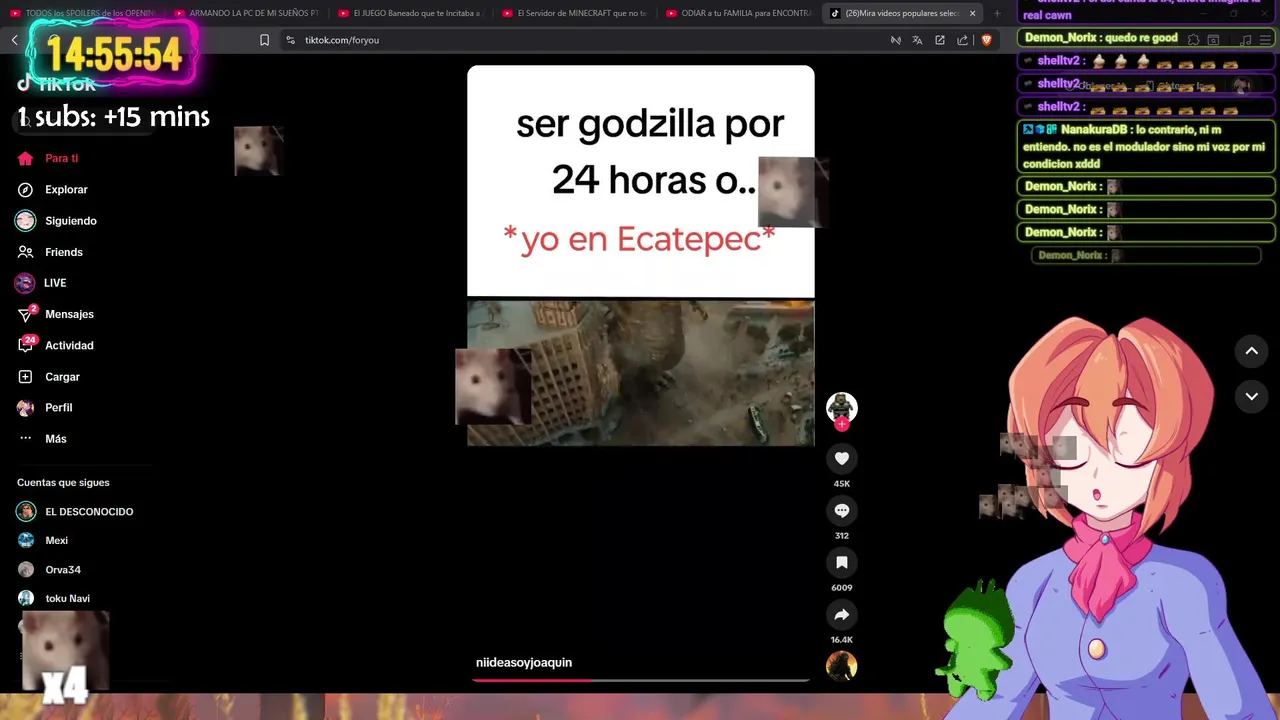Screen dimensions: 1280x720
Task: Open Mexi followed account
Action: coord(43,541)
